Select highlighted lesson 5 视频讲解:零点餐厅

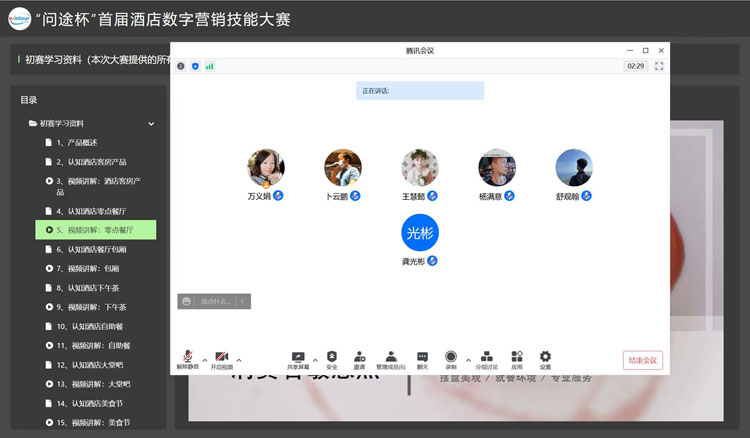point(96,230)
